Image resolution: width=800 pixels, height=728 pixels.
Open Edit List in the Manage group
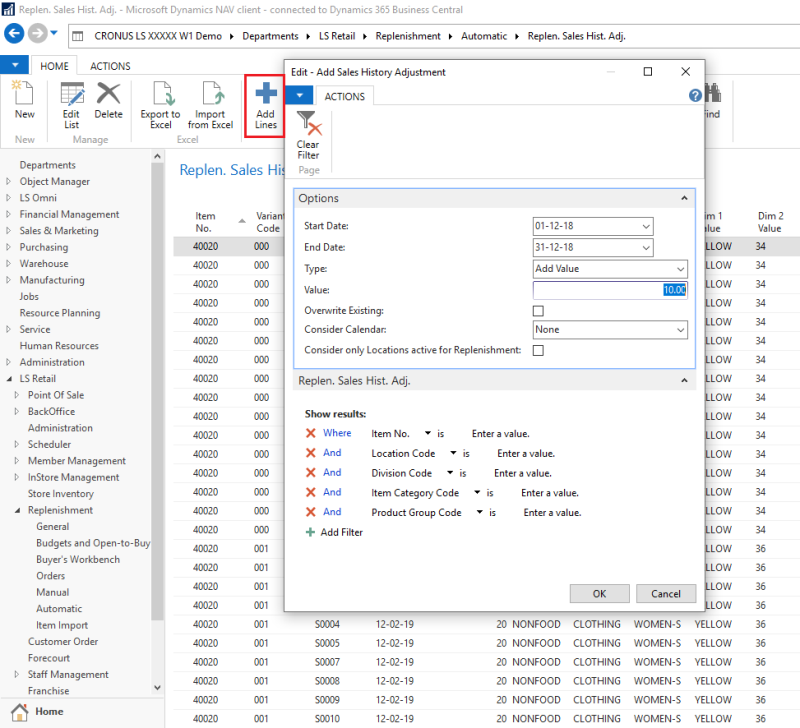click(x=71, y=105)
